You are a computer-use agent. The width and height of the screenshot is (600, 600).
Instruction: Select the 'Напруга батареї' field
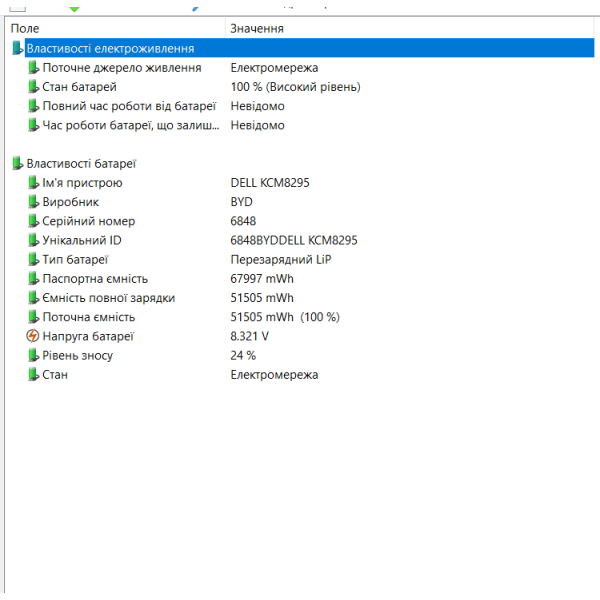point(88,336)
